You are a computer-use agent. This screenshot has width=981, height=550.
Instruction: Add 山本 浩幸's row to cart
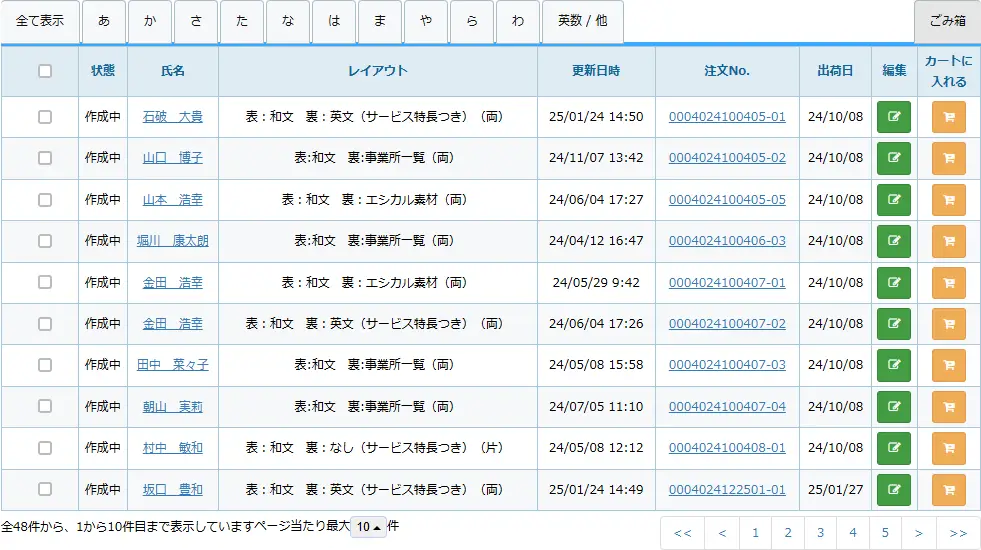pos(948,200)
